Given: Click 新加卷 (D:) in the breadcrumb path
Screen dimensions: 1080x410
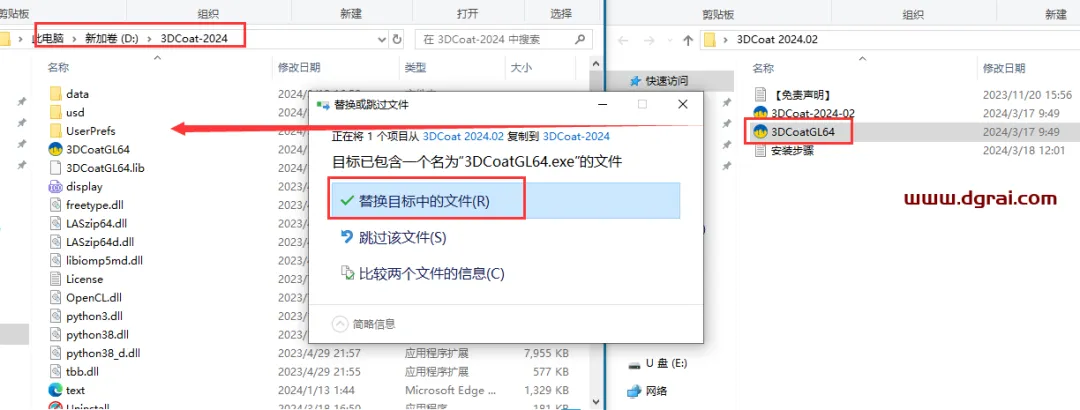Looking at the screenshot, I should coord(111,39).
